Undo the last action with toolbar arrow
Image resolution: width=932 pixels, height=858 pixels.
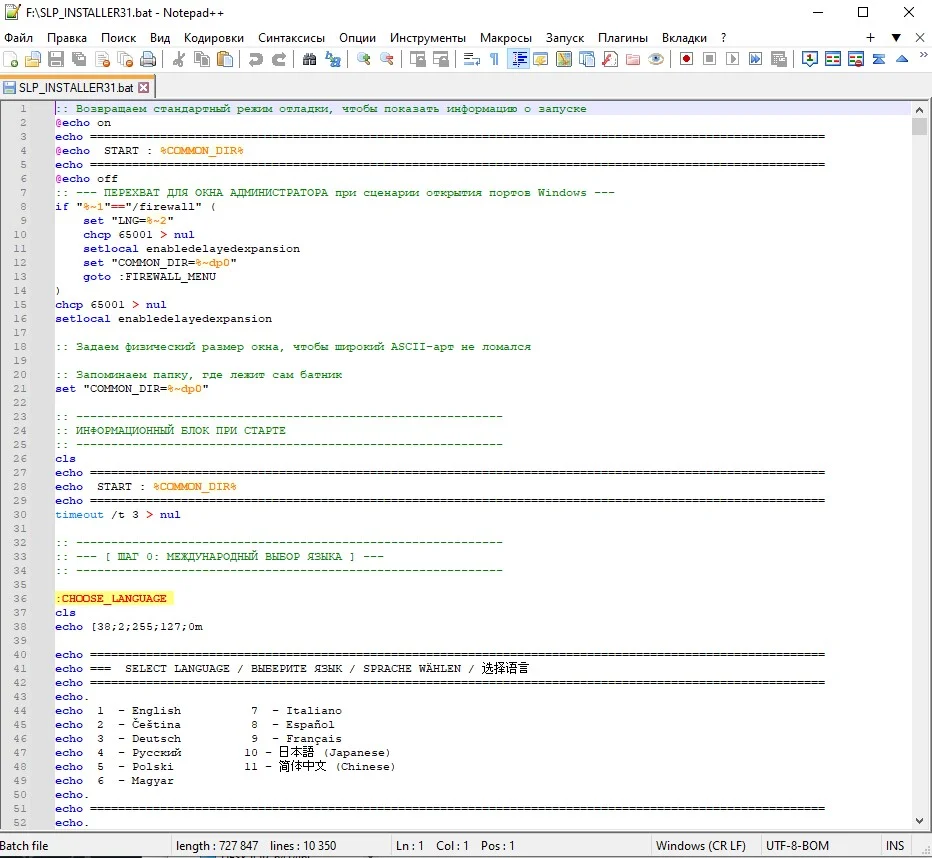pyautogui.click(x=256, y=59)
